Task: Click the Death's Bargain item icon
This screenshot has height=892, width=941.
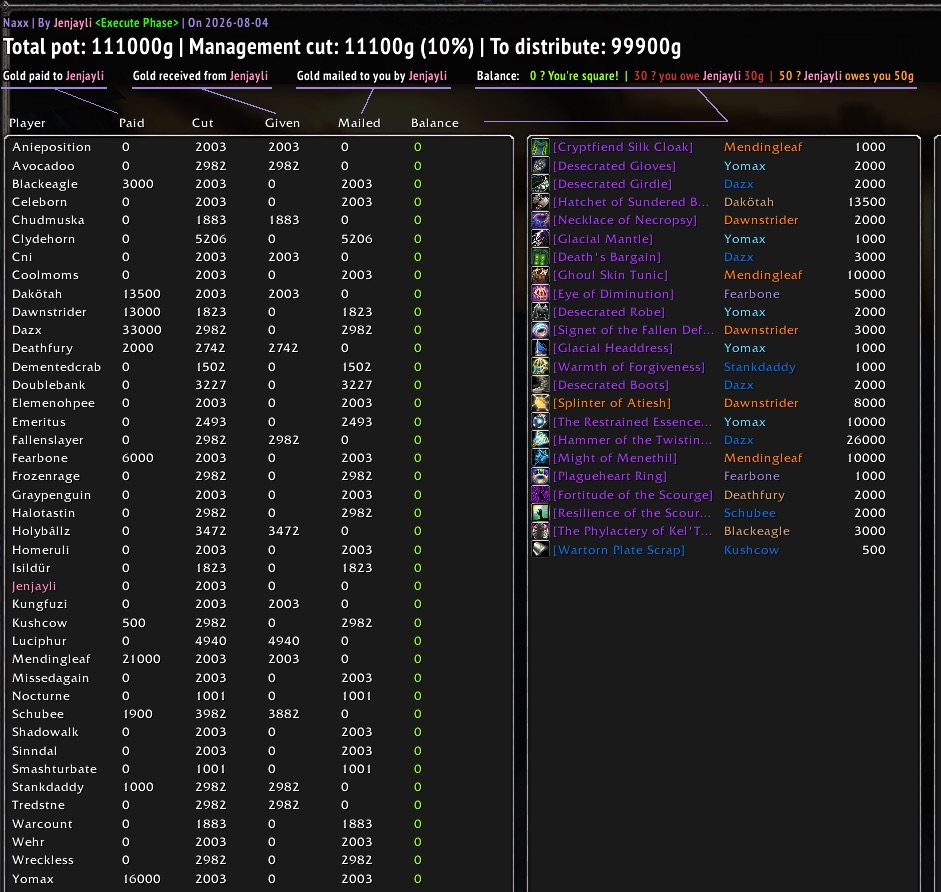Action: pyautogui.click(x=540, y=257)
